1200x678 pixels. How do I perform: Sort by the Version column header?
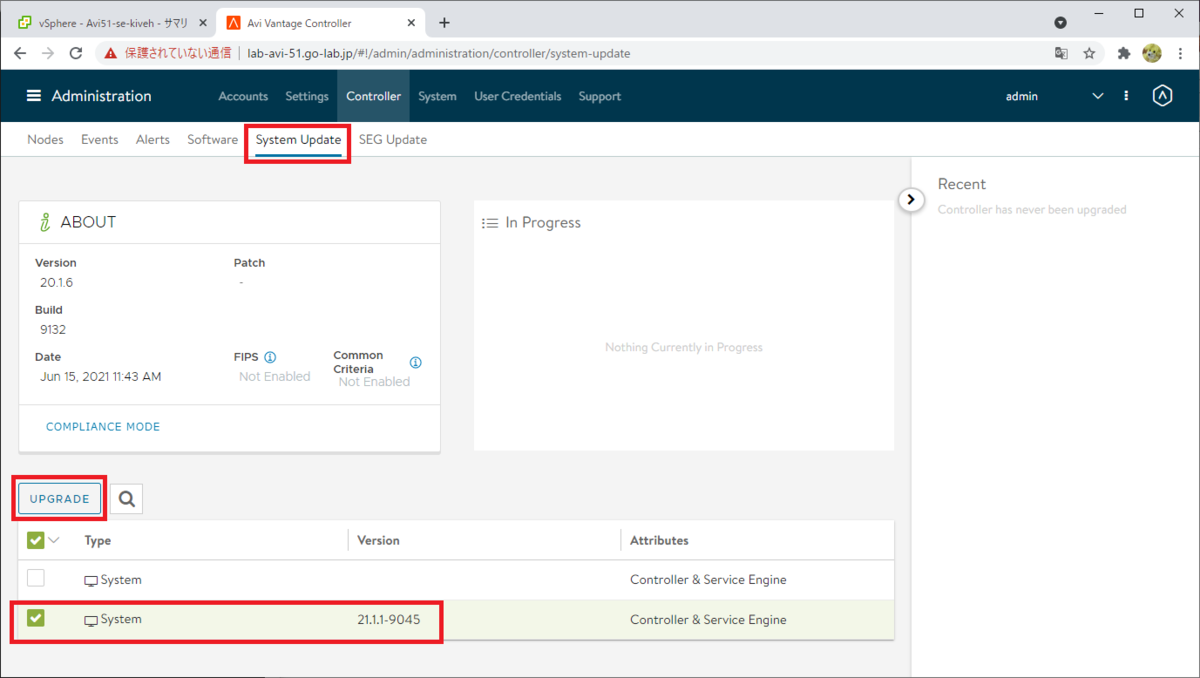pyautogui.click(x=378, y=540)
